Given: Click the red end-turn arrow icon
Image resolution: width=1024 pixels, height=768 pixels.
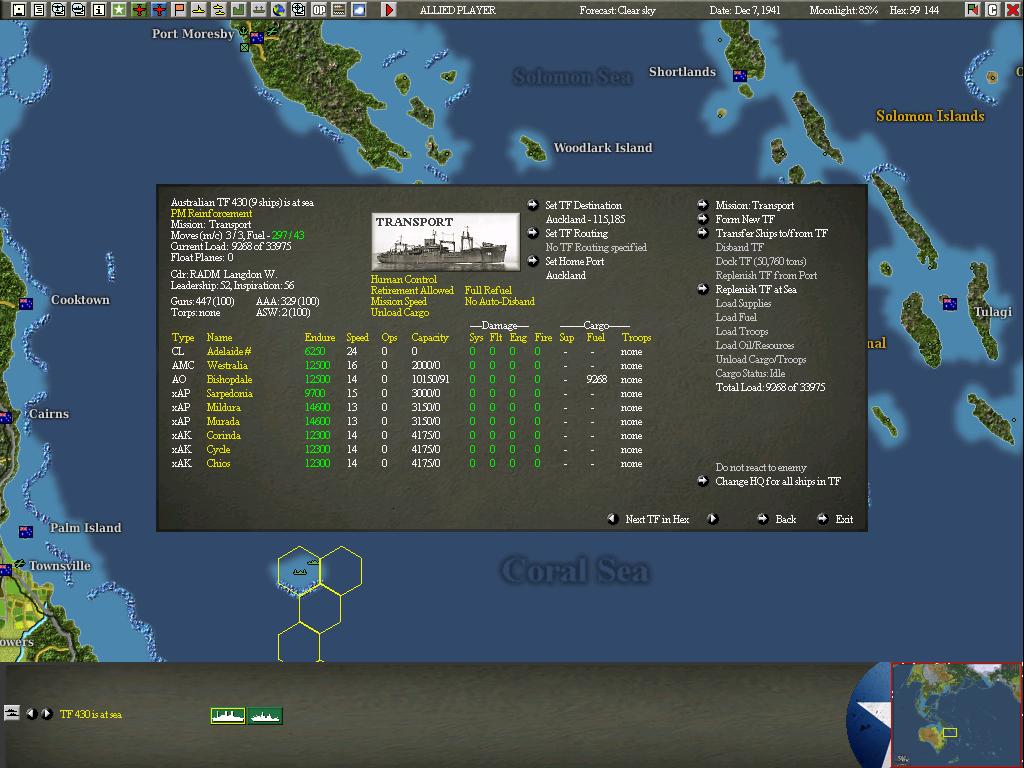Looking at the screenshot, I should [x=389, y=10].
